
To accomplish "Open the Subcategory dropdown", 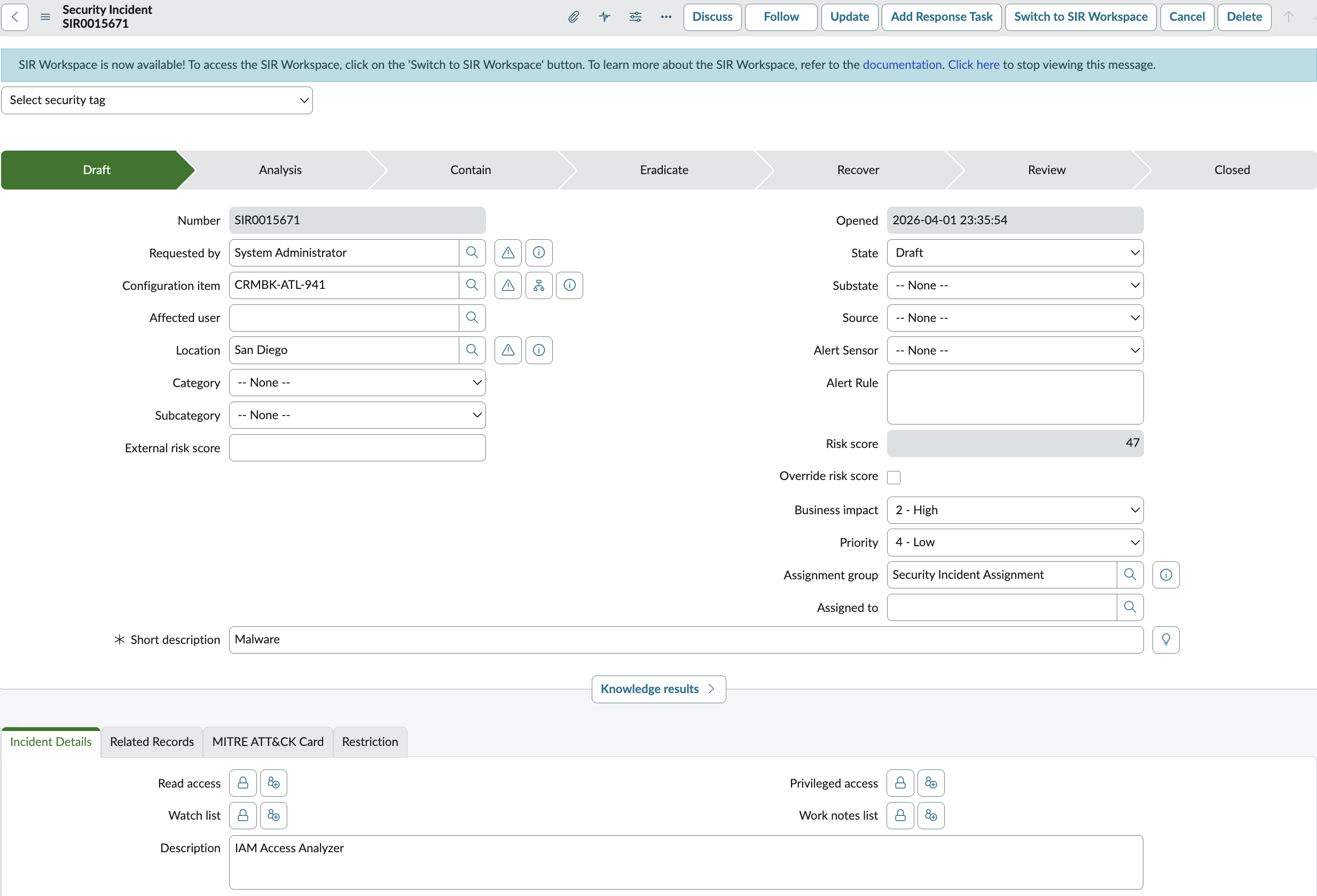I will pyautogui.click(x=357, y=415).
